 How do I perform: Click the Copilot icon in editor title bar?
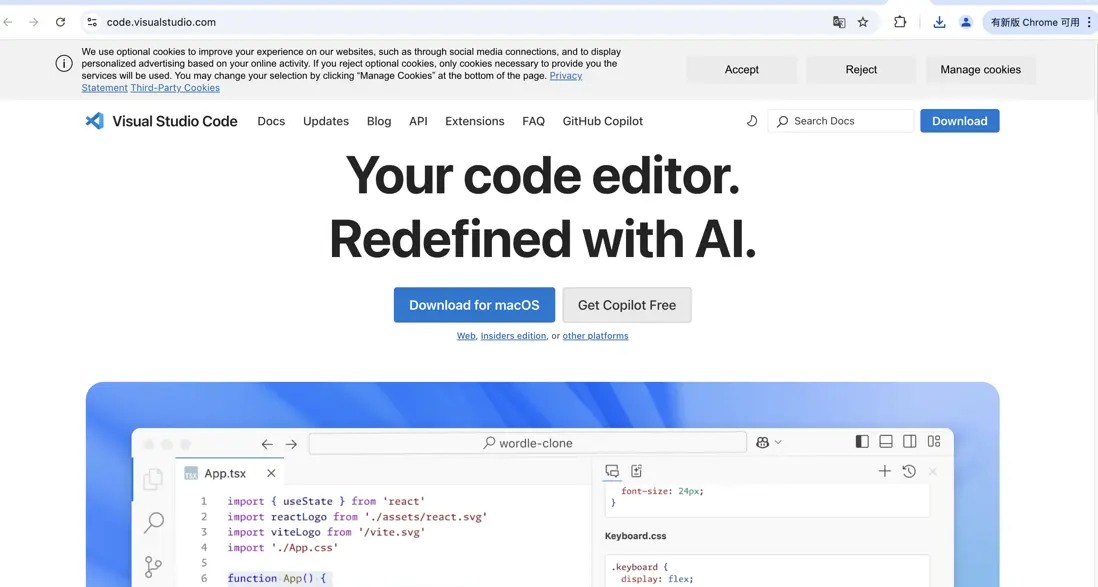point(763,442)
